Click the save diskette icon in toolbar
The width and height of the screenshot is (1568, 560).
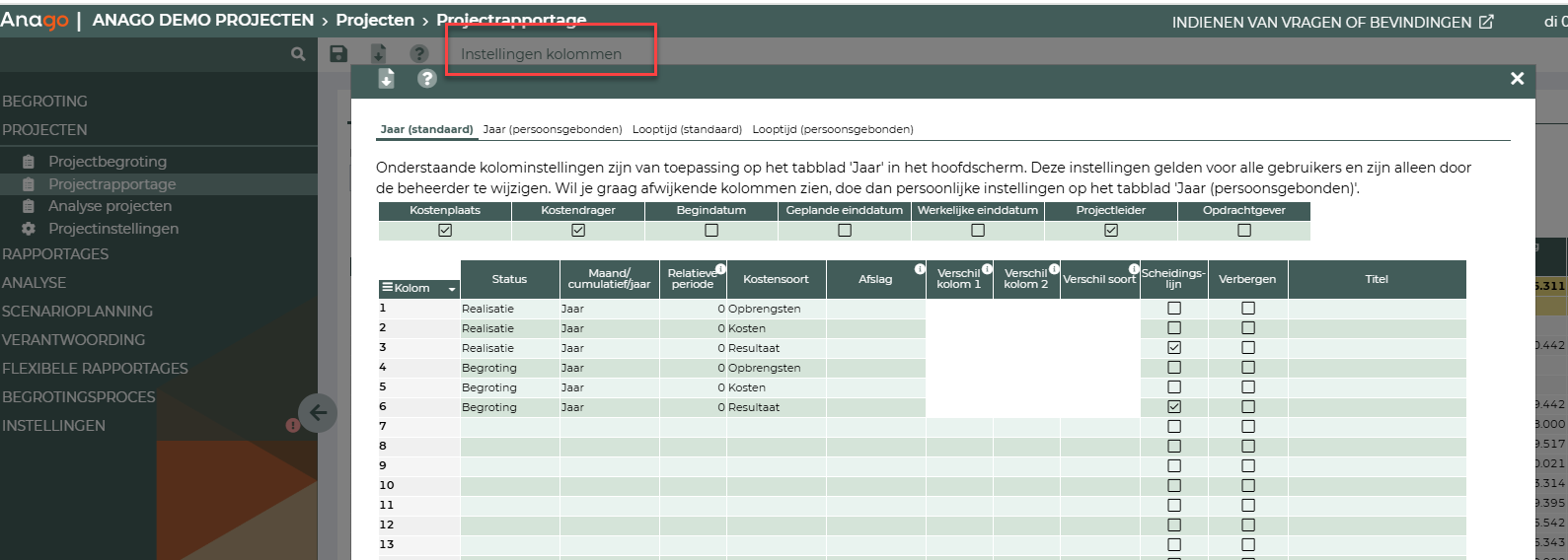tap(338, 54)
